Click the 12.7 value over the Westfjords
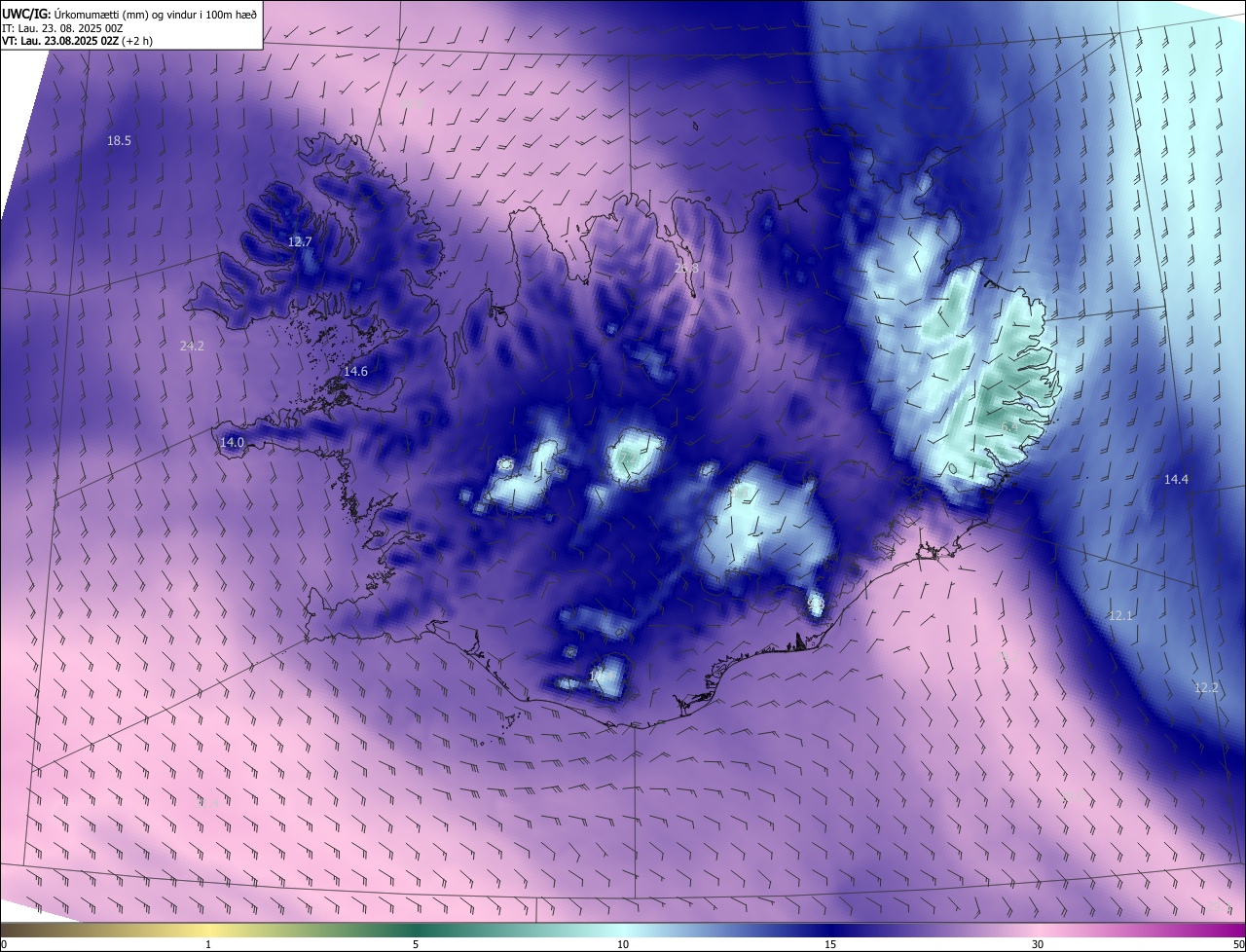Screen dimensions: 1246x952 pos(300,241)
